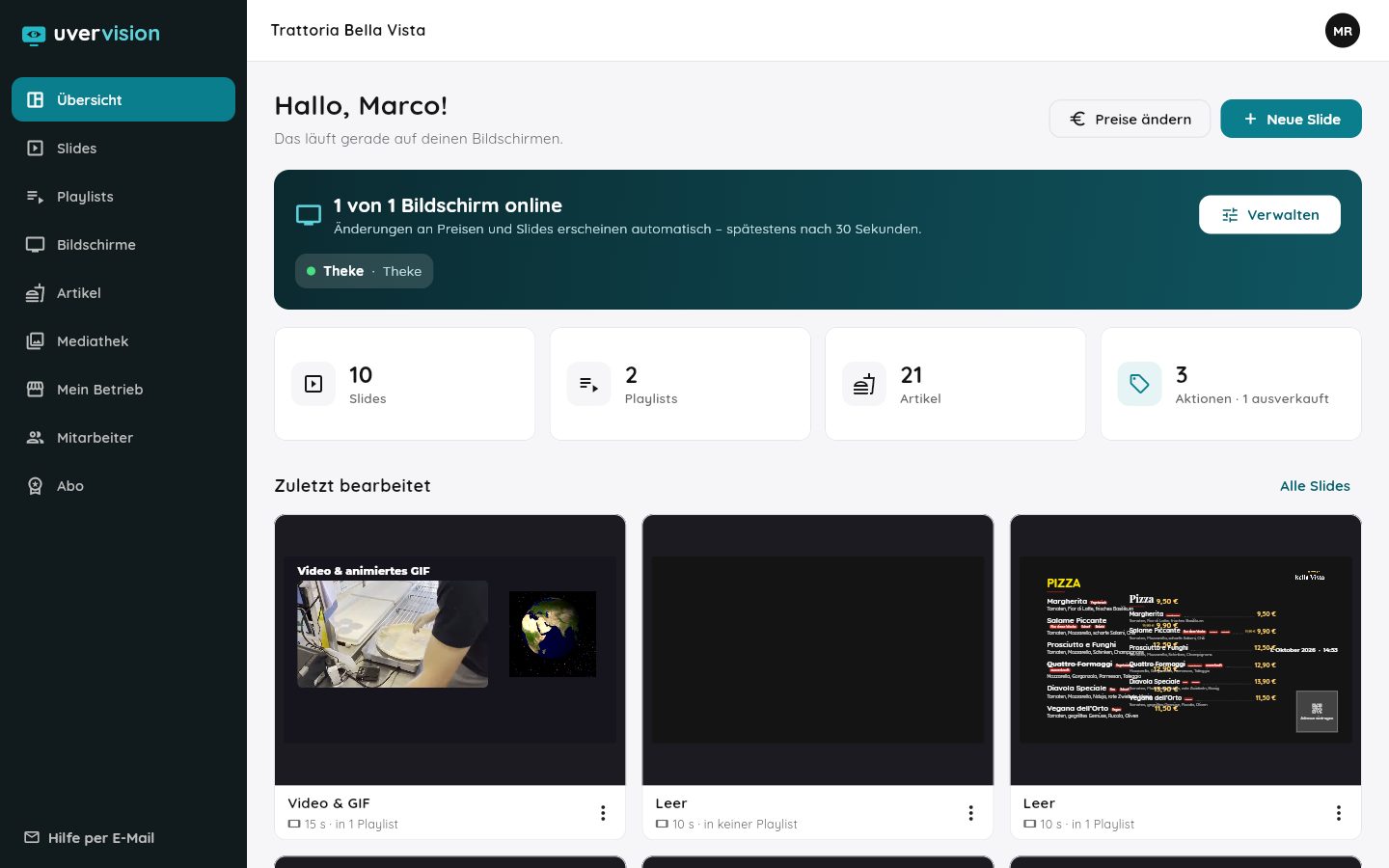Click the number 2 above Playlists
The height and width of the screenshot is (868, 1389).
(631, 374)
